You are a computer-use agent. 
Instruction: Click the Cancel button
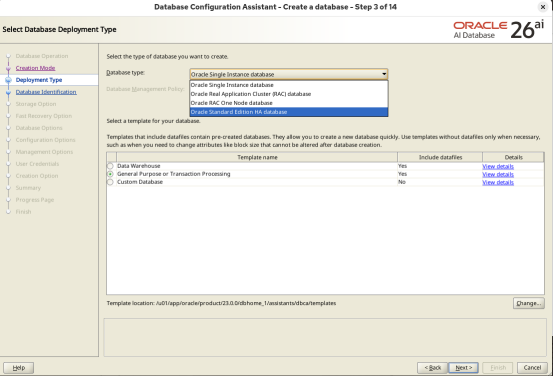click(x=532, y=368)
